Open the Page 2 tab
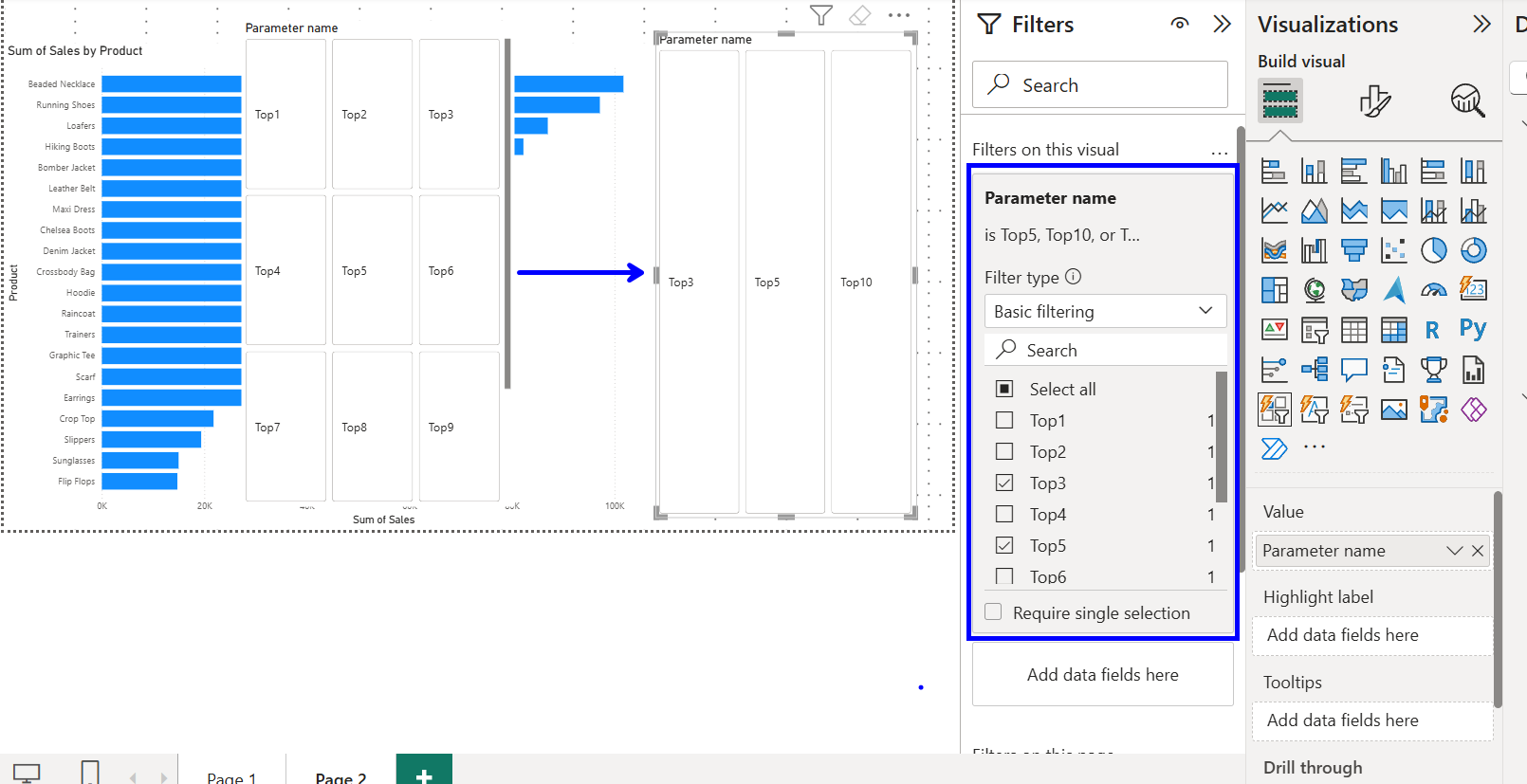The width and height of the screenshot is (1527, 784). pyautogui.click(x=340, y=775)
